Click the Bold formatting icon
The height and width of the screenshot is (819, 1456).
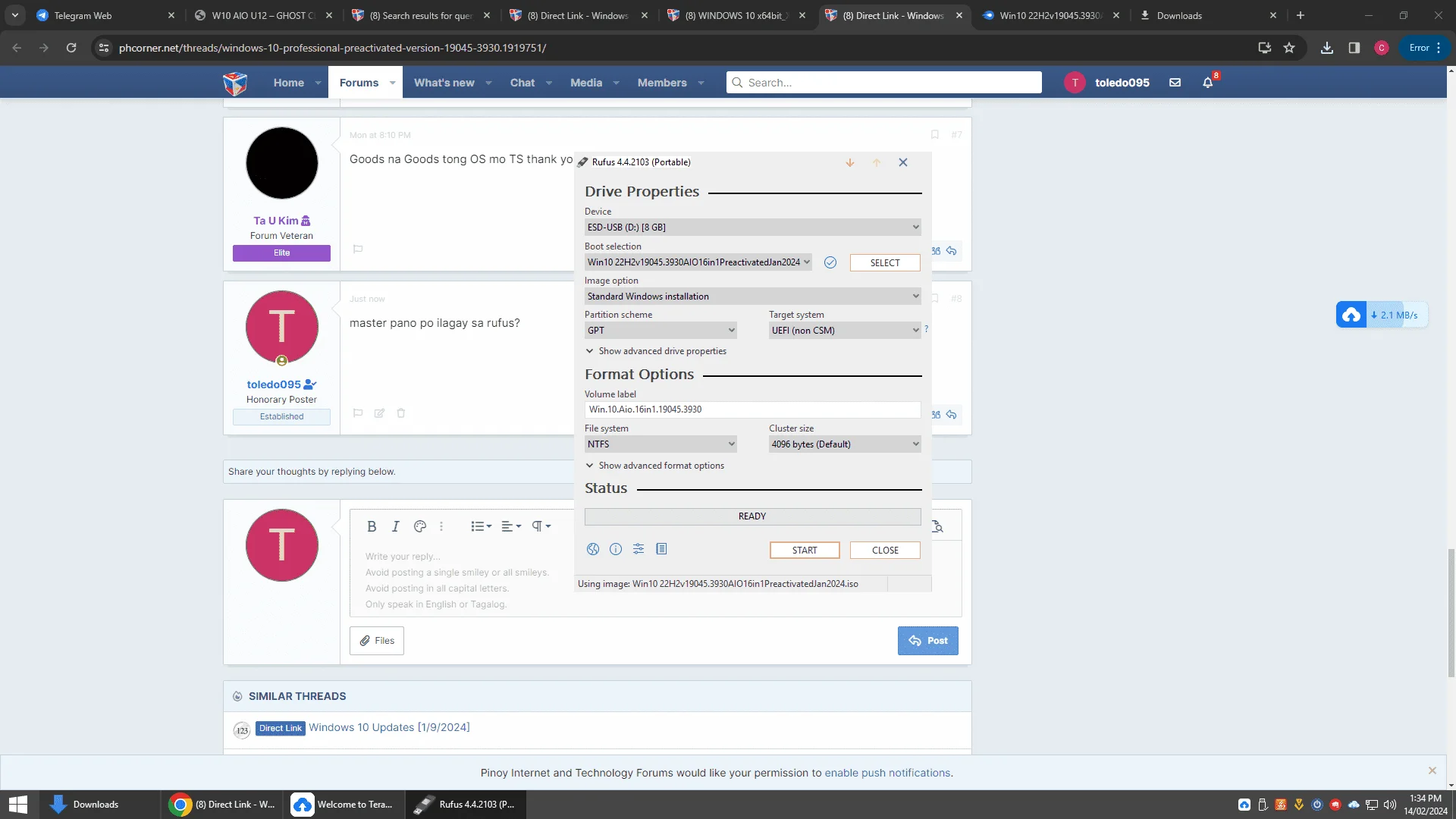coord(372,526)
